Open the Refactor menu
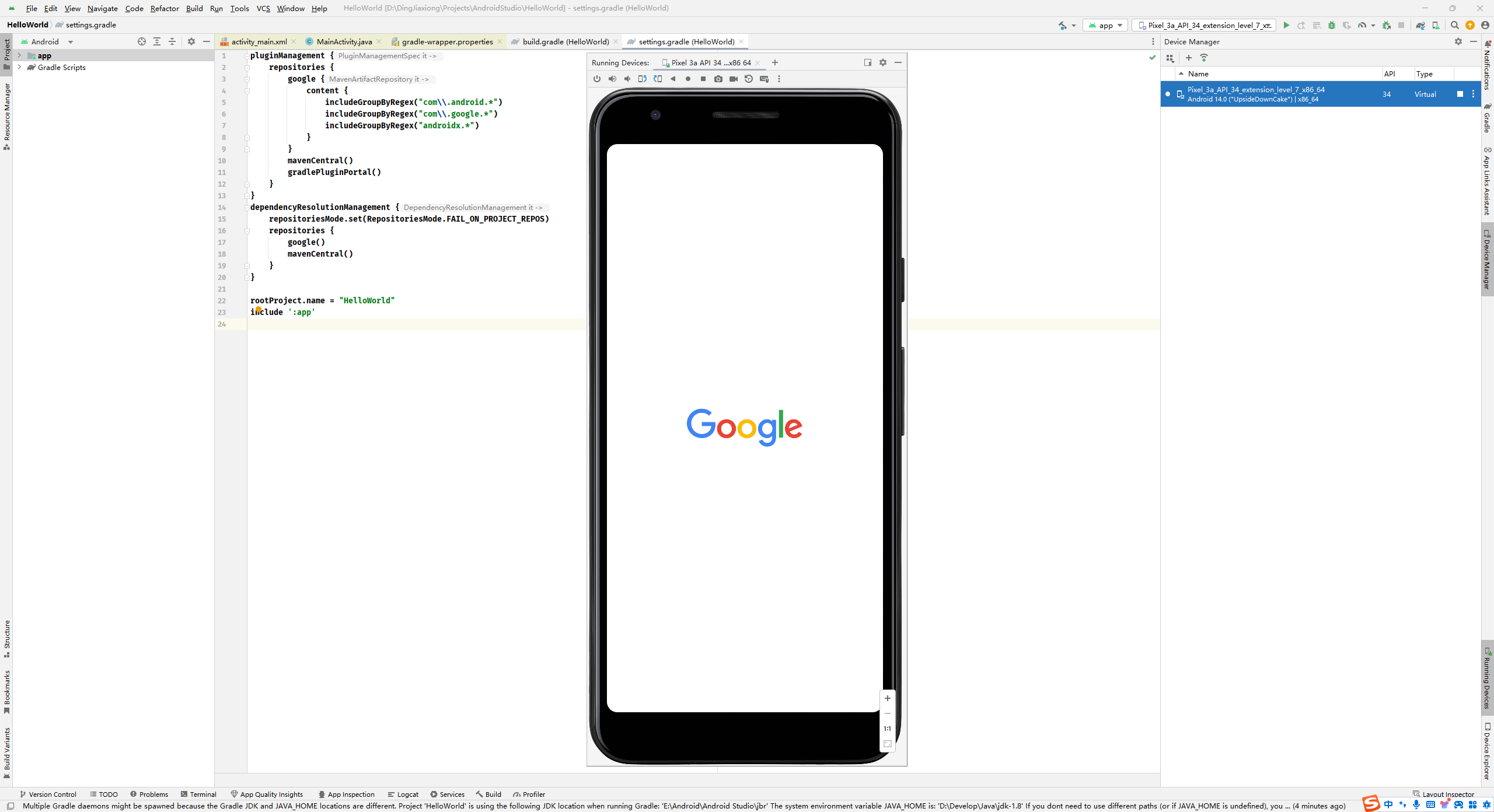1494x812 pixels. [x=165, y=8]
